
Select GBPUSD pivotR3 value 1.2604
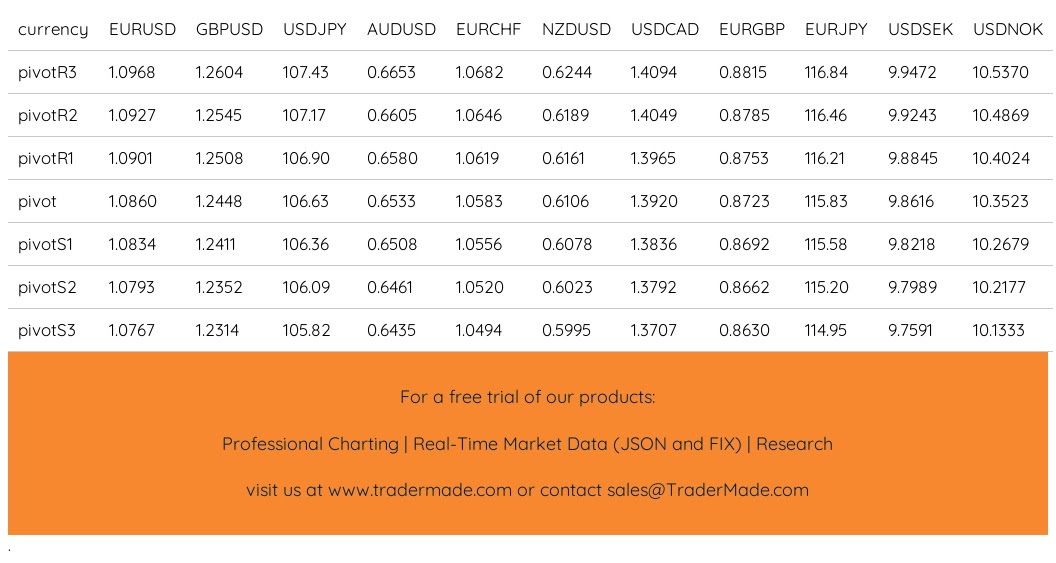pyautogui.click(x=219, y=73)
